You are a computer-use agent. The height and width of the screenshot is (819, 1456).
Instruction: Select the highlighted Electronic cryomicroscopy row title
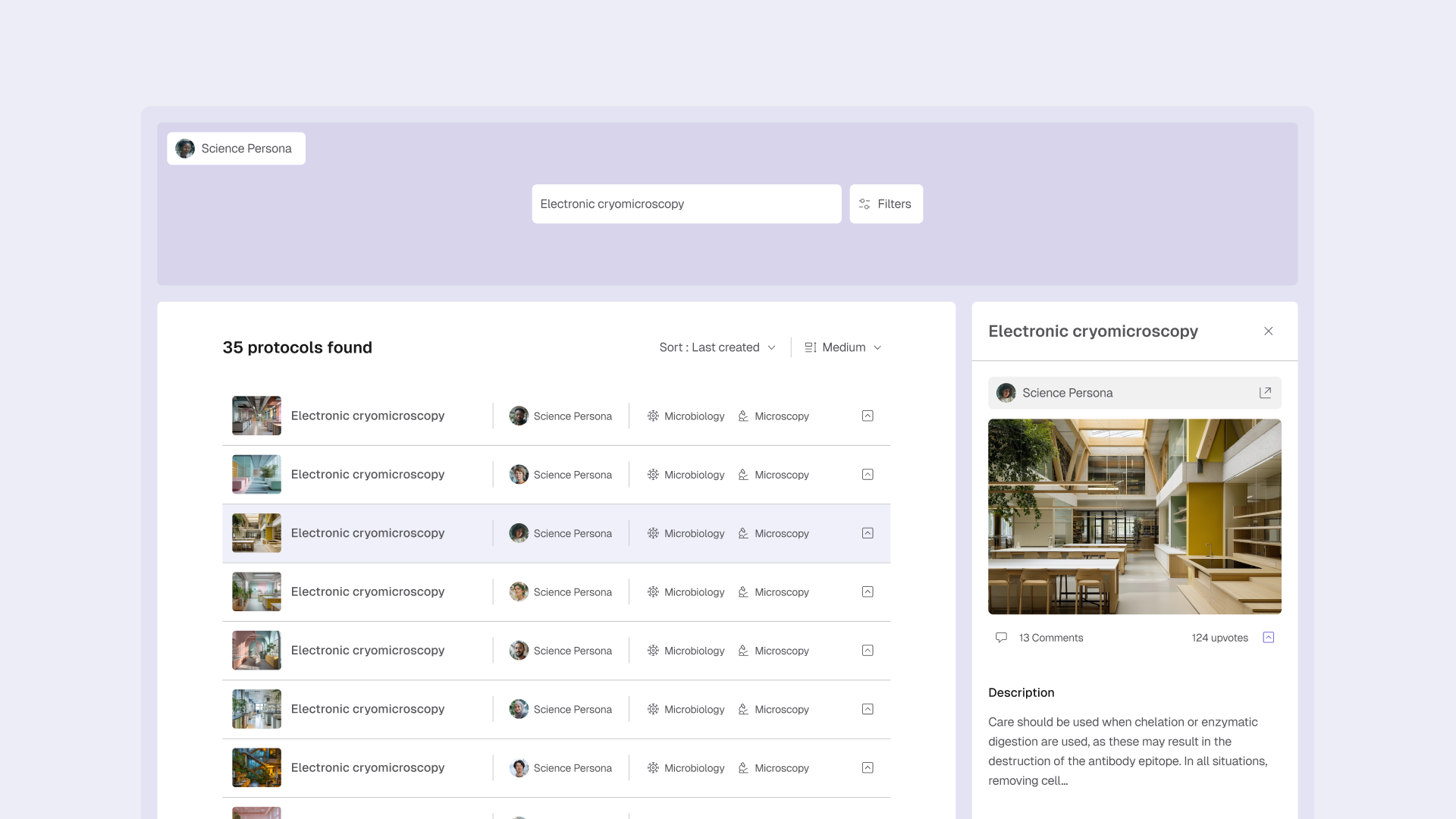(x=367, y=533)
